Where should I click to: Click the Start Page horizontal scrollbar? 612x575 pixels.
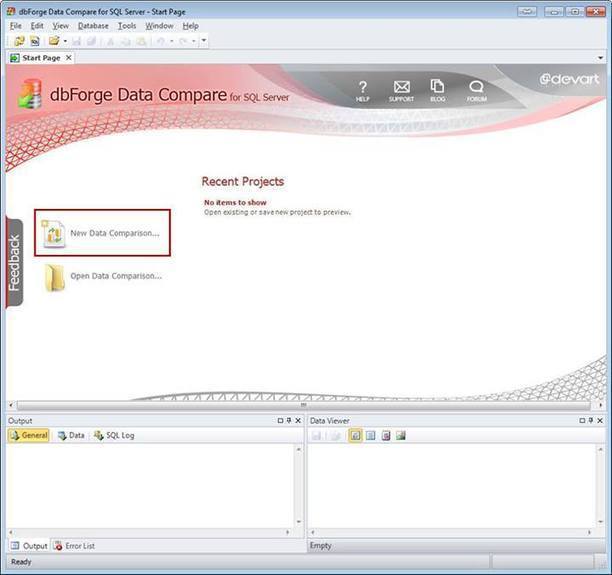pyautogui.click(x=303, y=405)
